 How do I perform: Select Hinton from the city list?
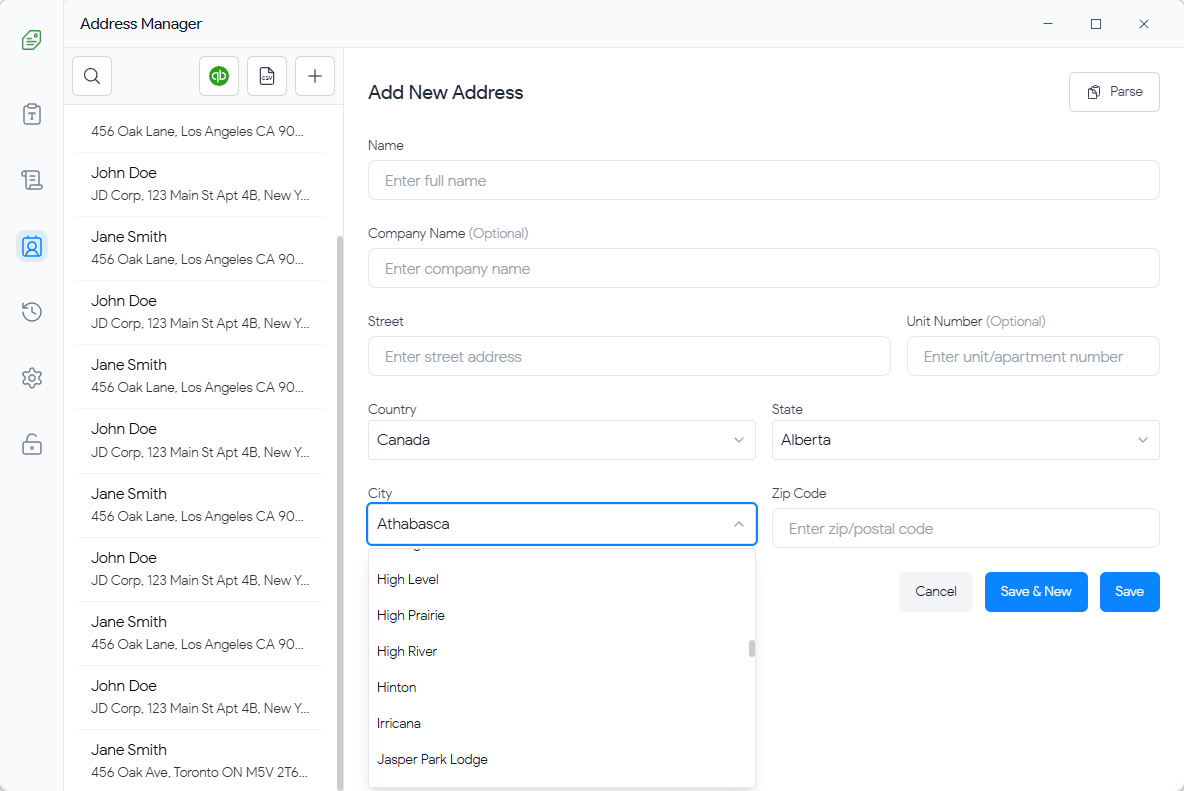click(x=396, y=687)
